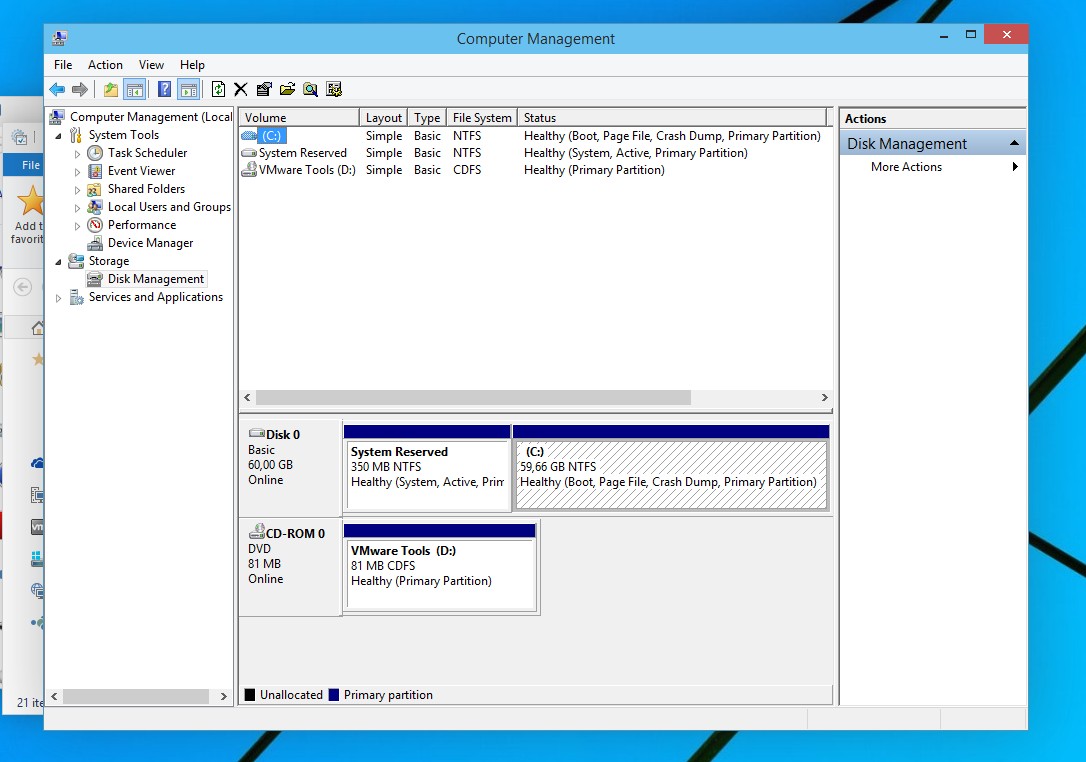1086x762 pixels.
Task: Collapse the Storage tree node
Action: coord(59,262)
